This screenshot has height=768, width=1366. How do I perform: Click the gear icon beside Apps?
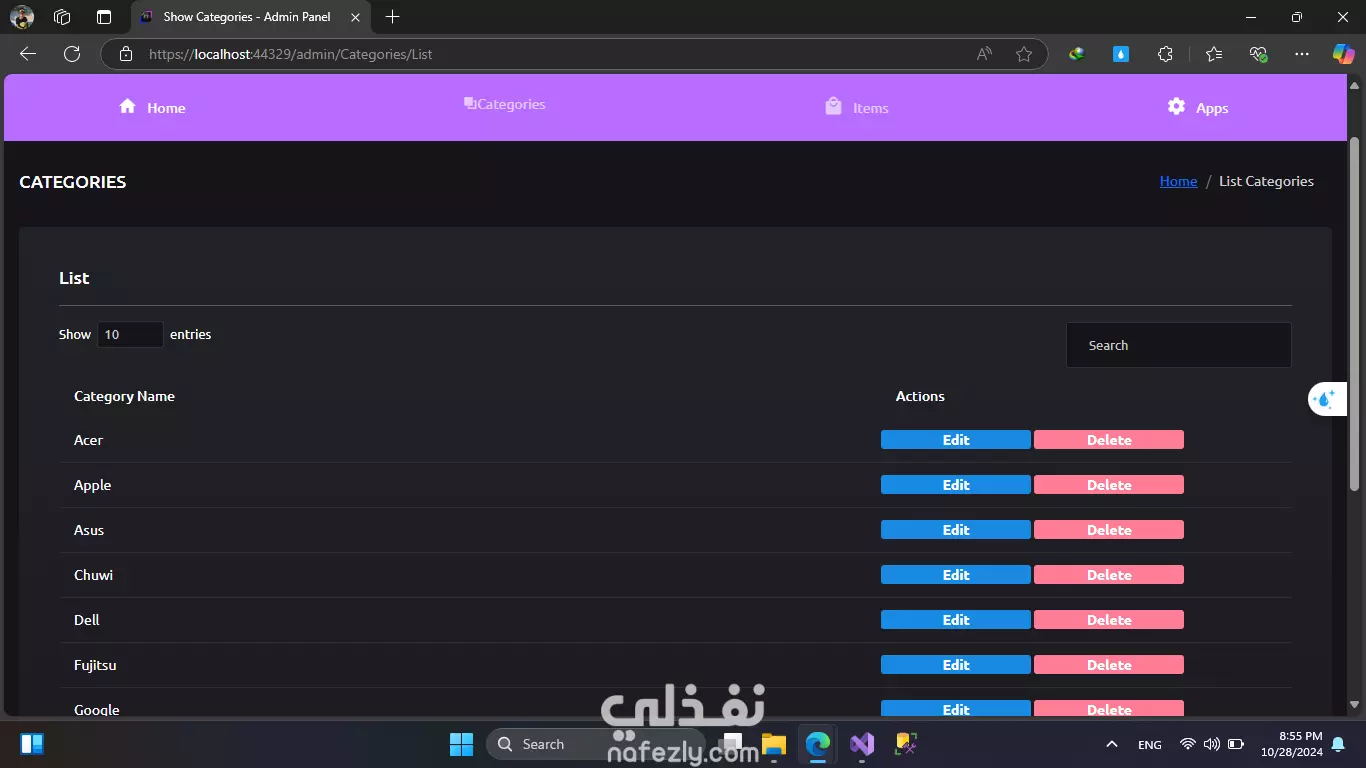pos(1176,106)
